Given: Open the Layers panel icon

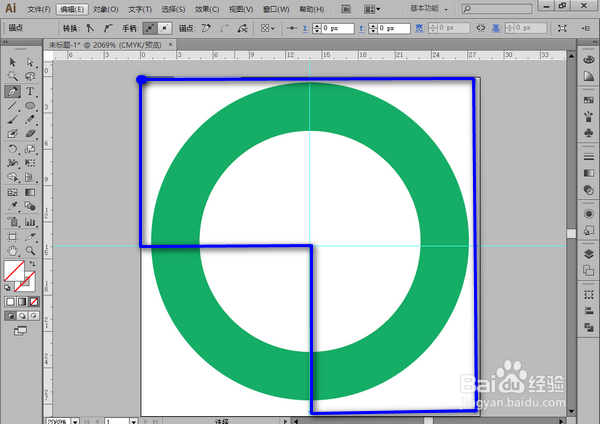Looking at the screenshot, I should 589,254.
